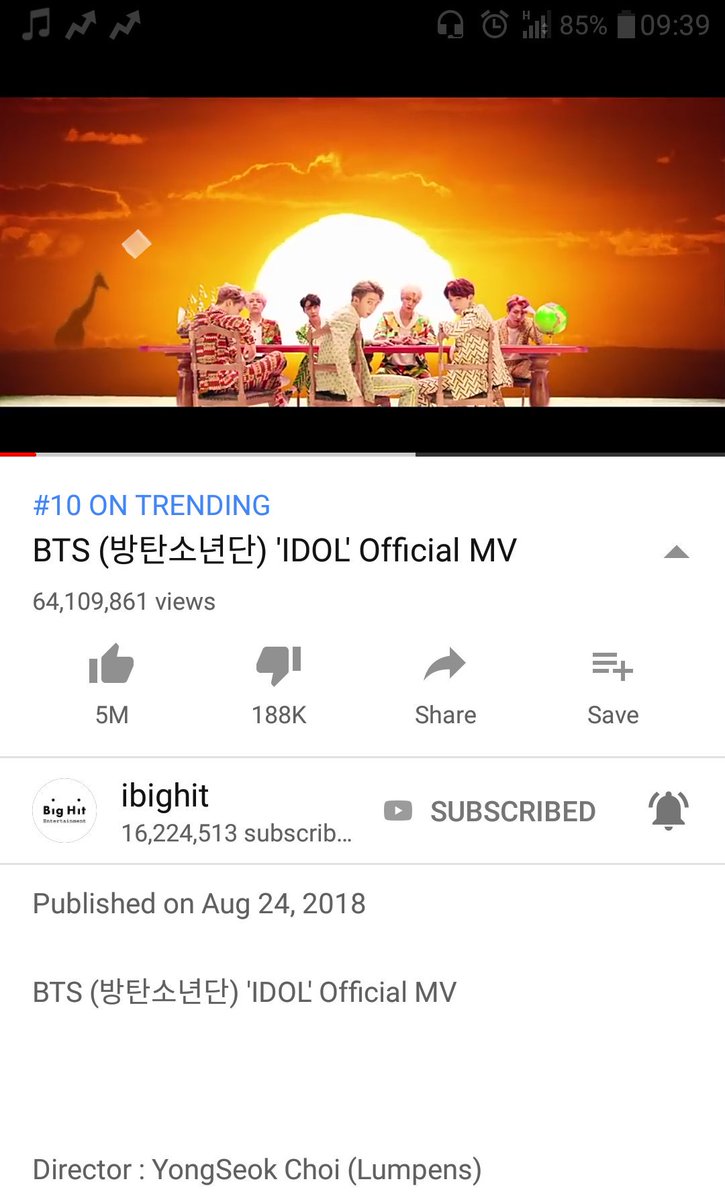Tap the SUBSCRIBED button to unsubscribe
The image size is (725, 1200).
point(489,811)
